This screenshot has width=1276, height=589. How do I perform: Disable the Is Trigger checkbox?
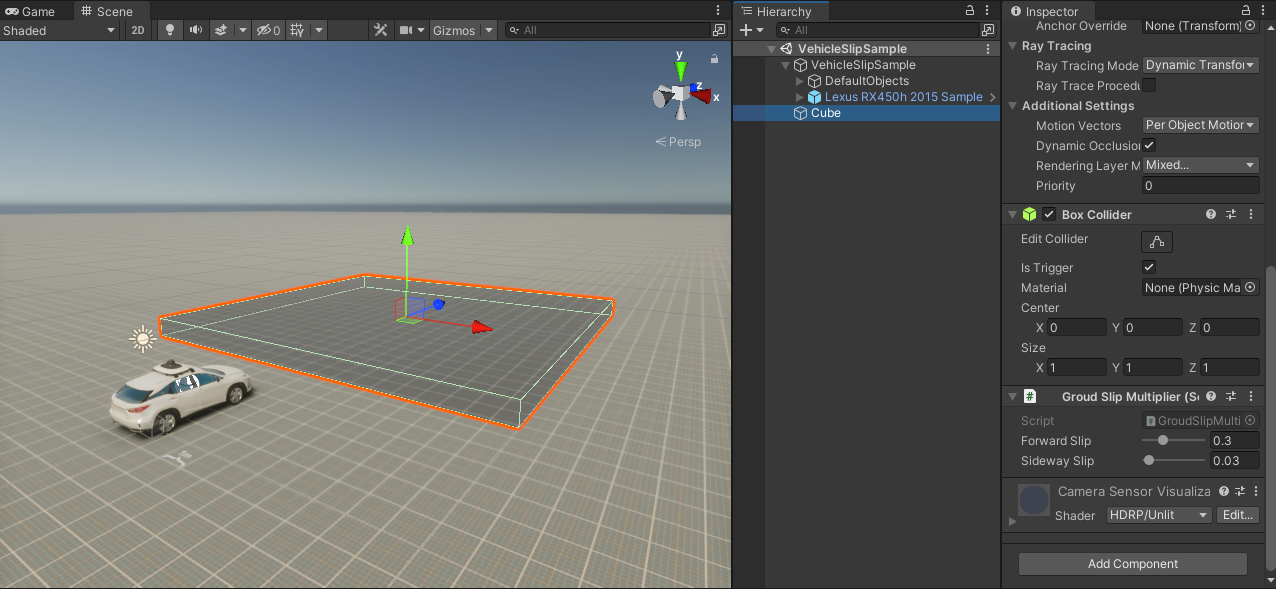pyautogui.click(x=1149, y=267)
